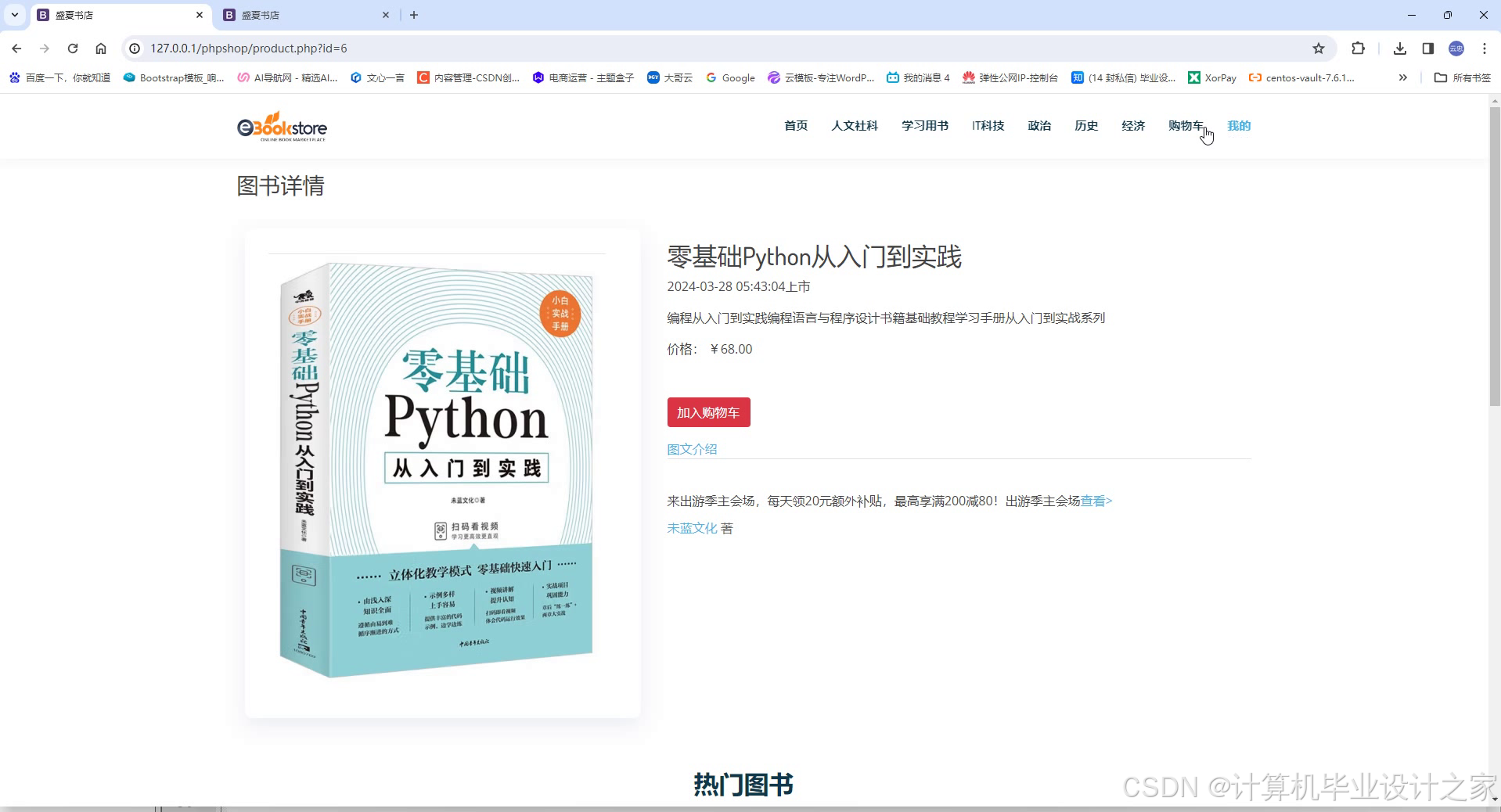Open the 人文社科 category
Image resolution: width=1501 pixels, height=812 pixels.
pos(855,126)
